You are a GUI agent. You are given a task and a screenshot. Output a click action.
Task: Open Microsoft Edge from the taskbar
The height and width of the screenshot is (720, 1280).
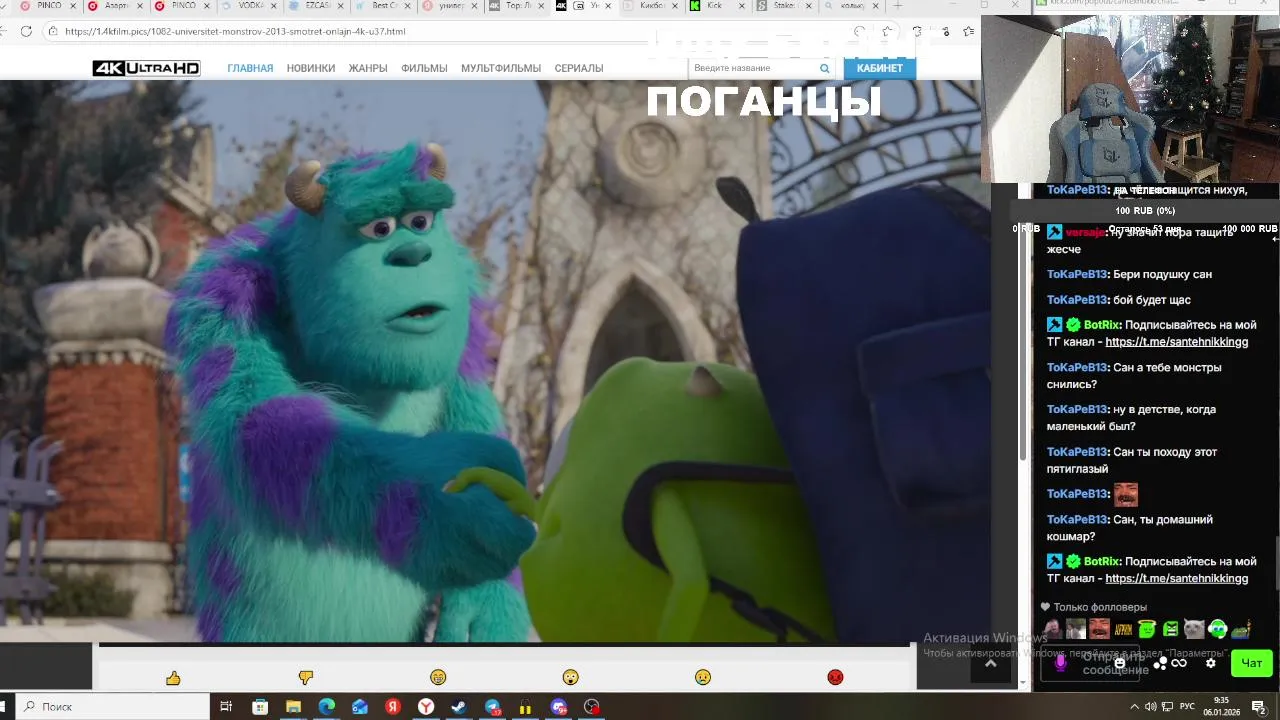(327, 707)
